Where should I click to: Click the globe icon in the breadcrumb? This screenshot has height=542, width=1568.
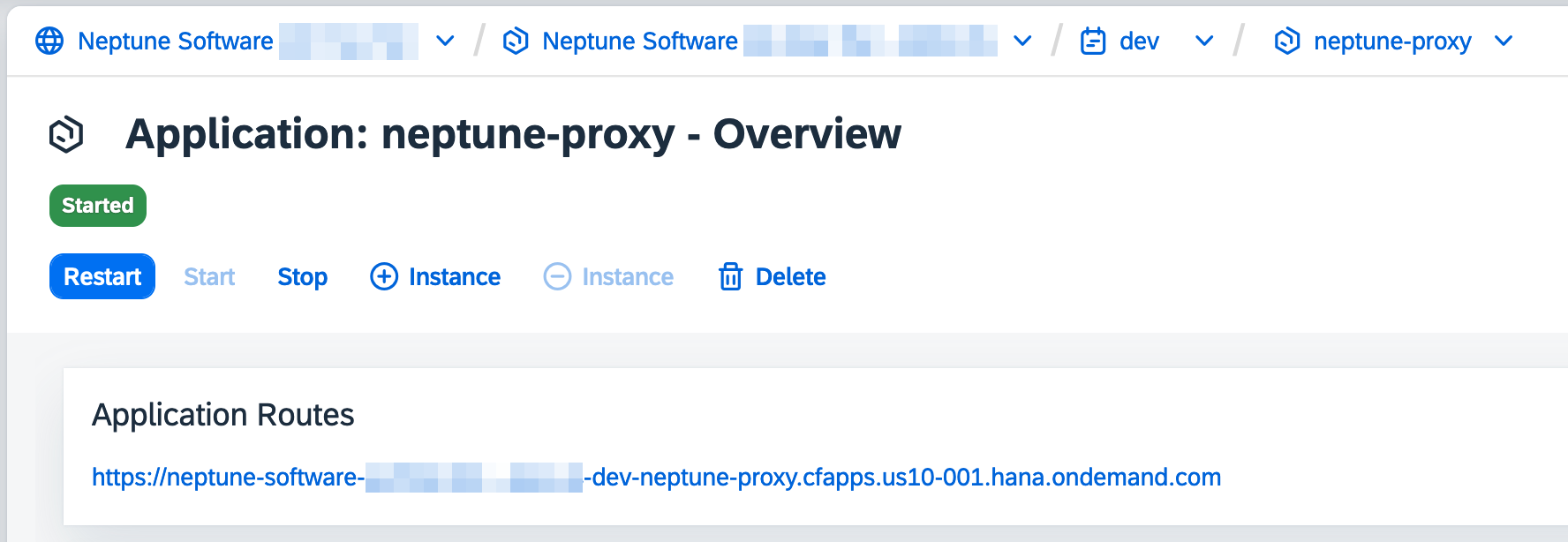point(49,41)
